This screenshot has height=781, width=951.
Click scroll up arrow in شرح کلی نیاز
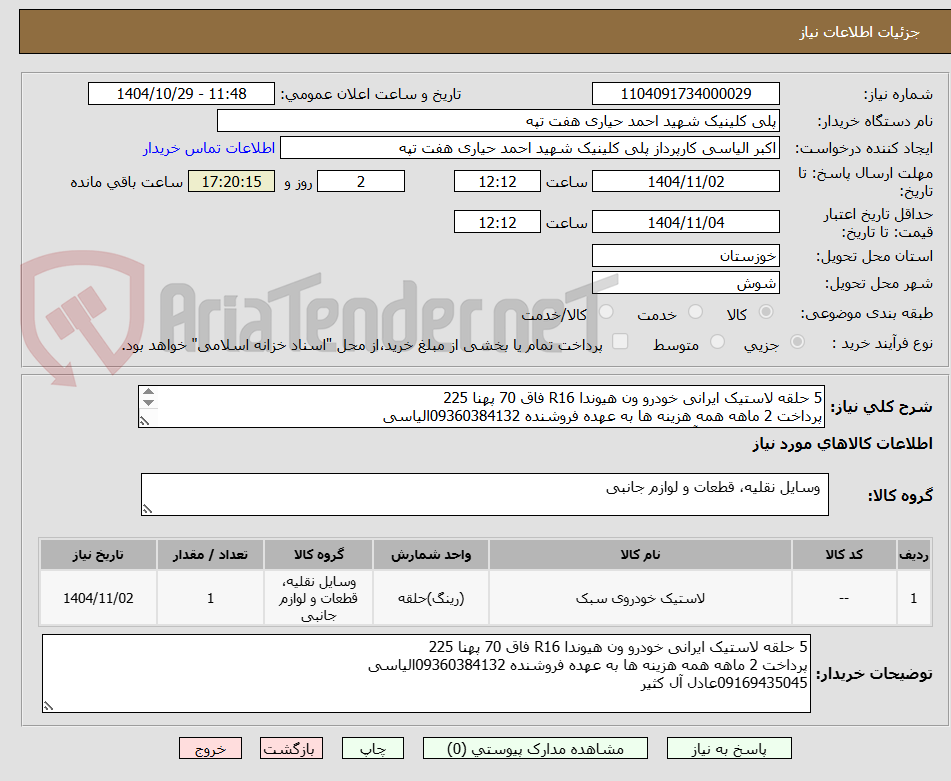tap(149, 392)
